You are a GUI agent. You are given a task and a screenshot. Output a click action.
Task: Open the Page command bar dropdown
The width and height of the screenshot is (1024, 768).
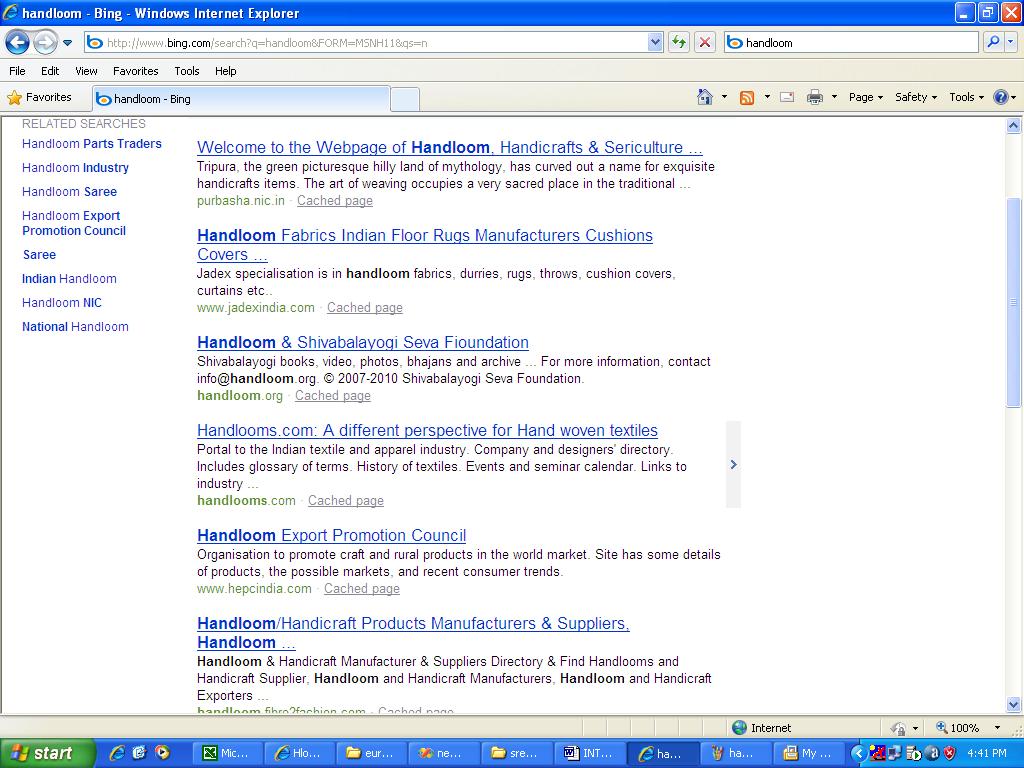click(x=866, y=97)
